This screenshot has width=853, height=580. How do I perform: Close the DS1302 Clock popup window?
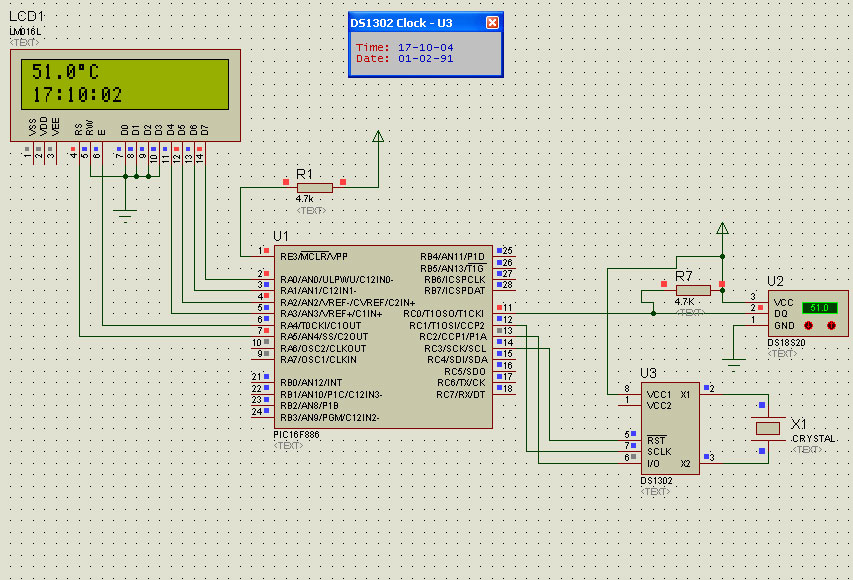tap(491, 23)
